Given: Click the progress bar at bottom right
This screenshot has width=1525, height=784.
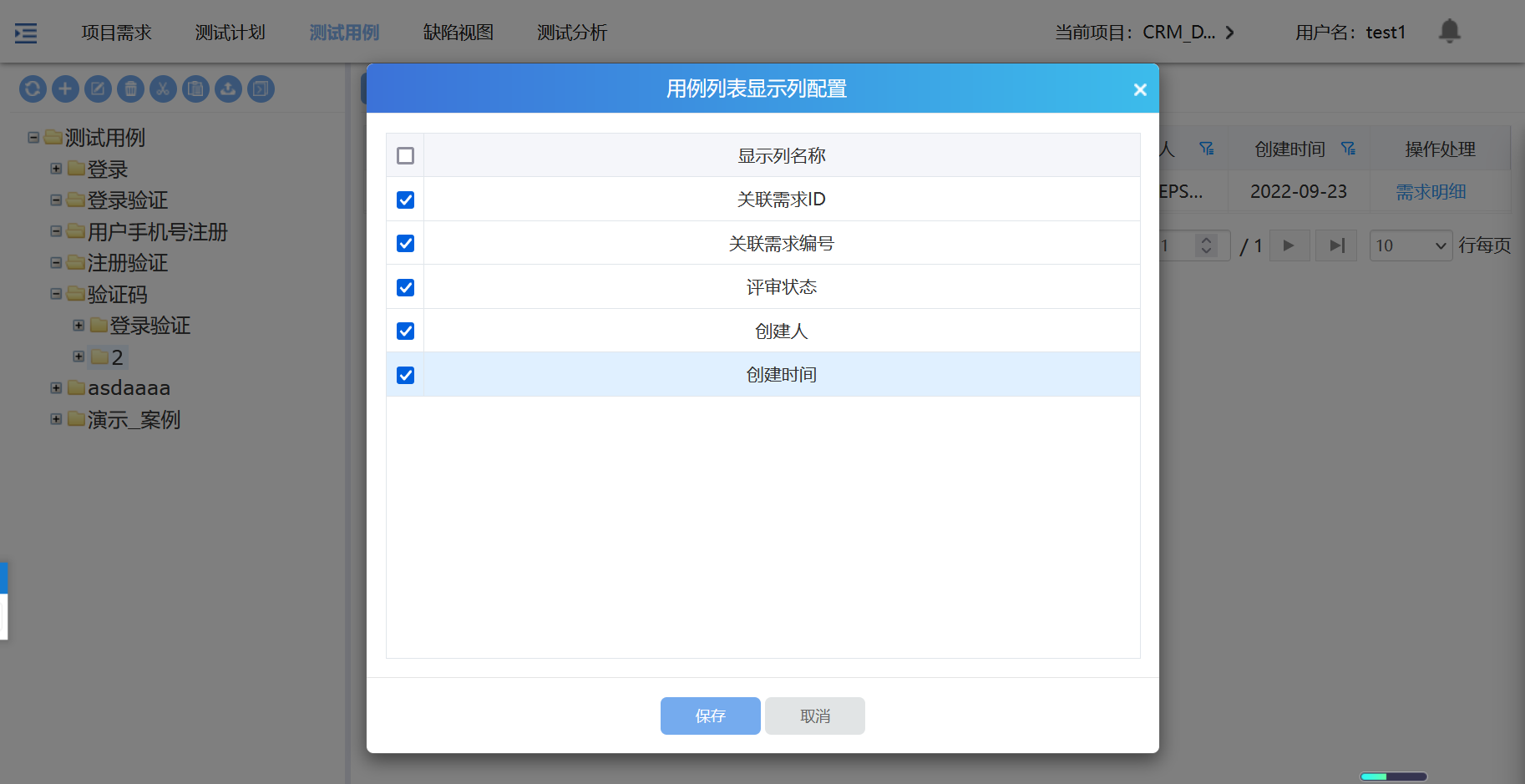Looking at the screenshot, I should [1393, 776].
